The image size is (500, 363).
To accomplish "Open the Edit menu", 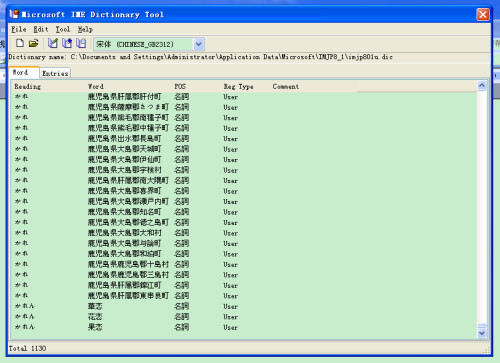I will tap(41, 29).
